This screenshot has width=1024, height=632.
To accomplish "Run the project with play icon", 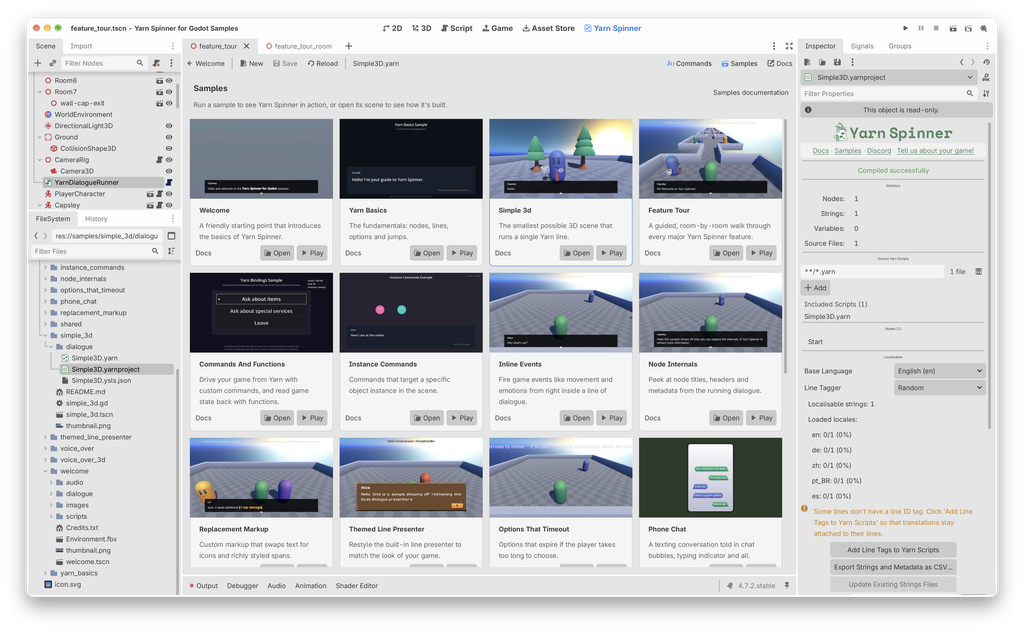I will 905,28.
